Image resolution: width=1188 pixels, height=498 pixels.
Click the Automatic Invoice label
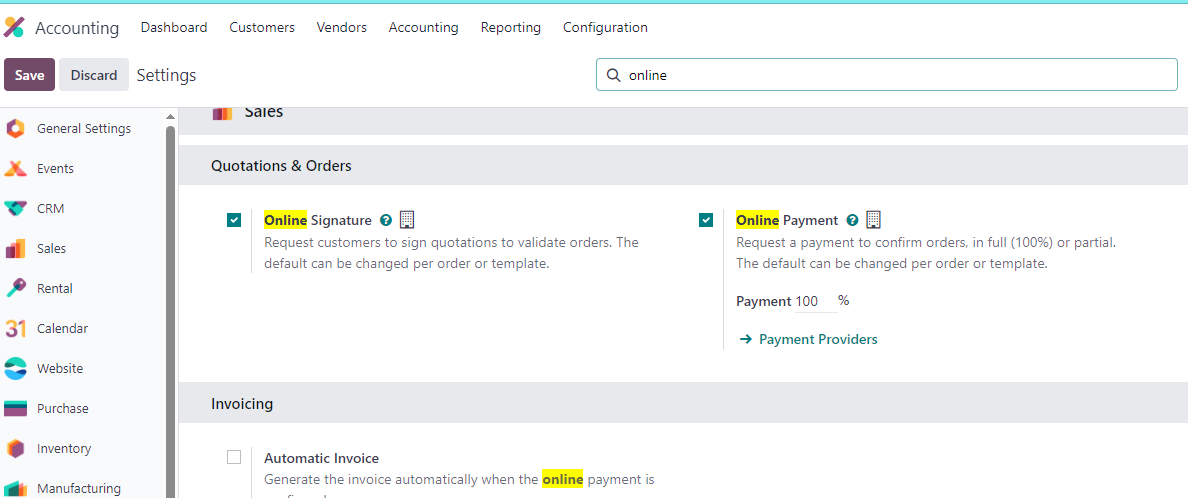[321, 458]
